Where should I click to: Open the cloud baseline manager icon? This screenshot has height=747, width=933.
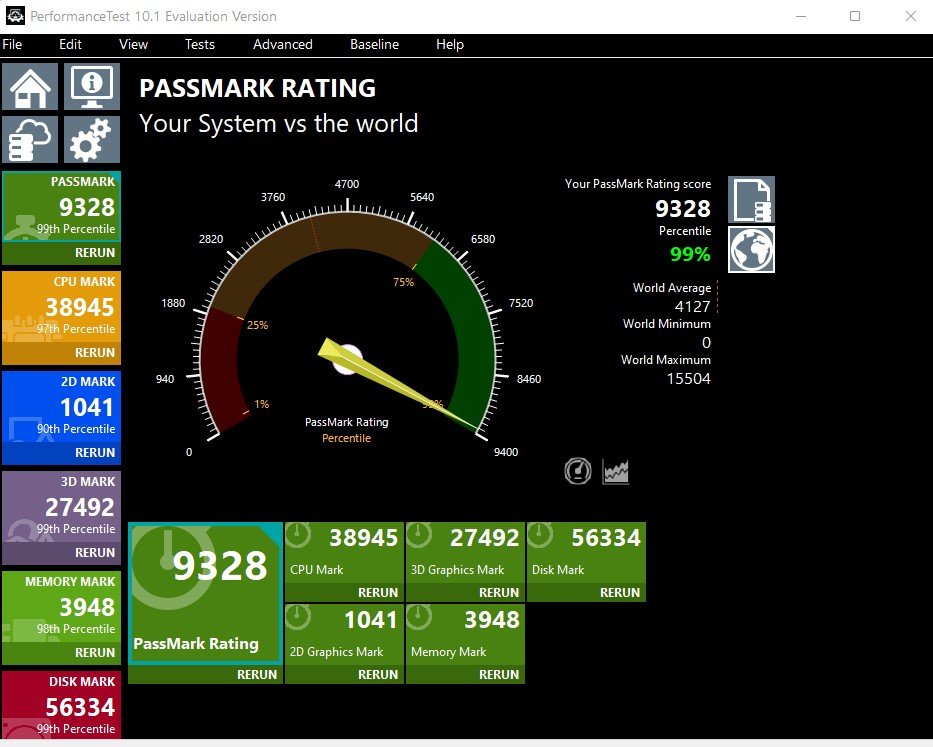point(30,139)
